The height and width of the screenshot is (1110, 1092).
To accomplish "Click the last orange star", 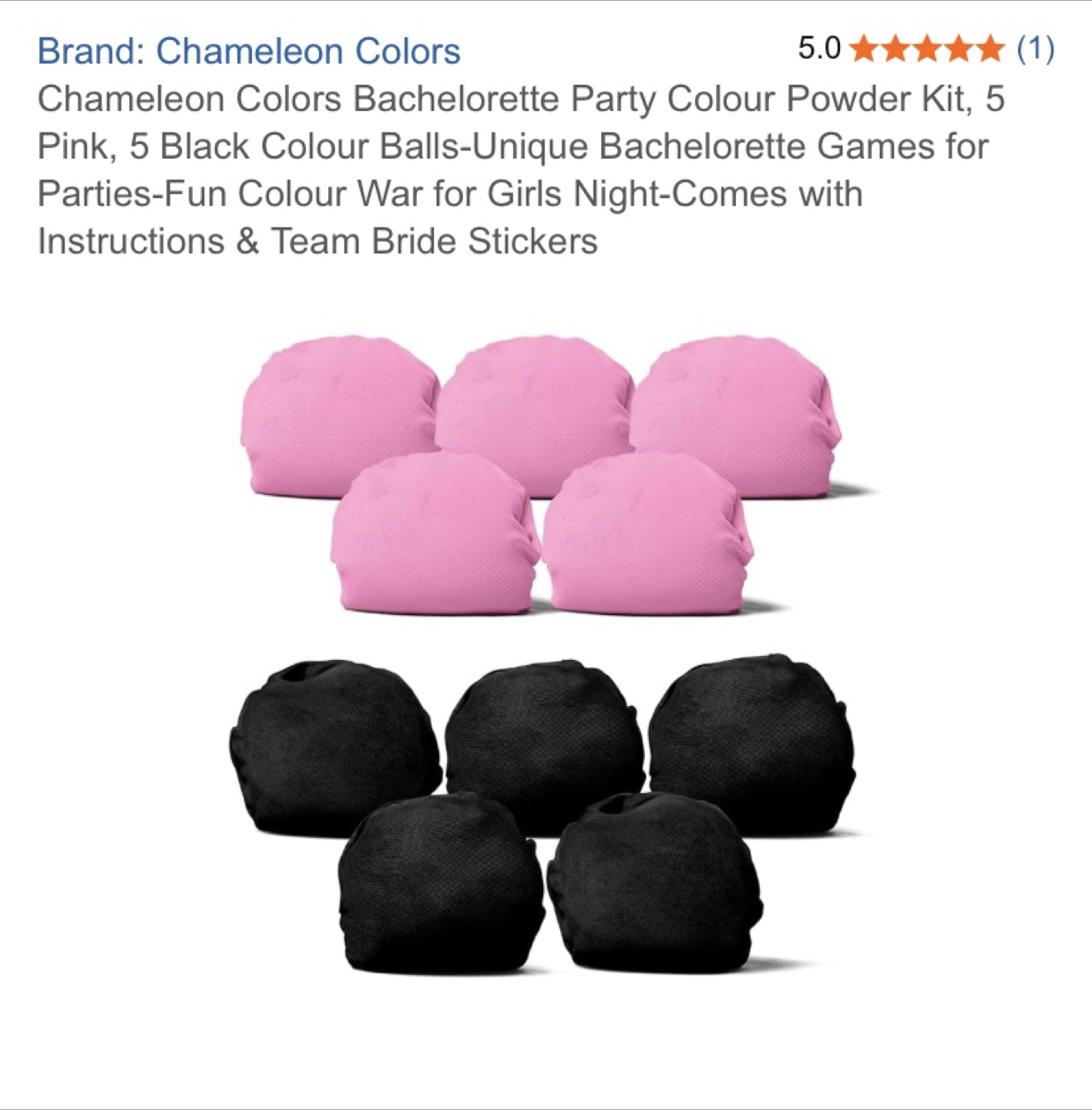I will 990,49.
